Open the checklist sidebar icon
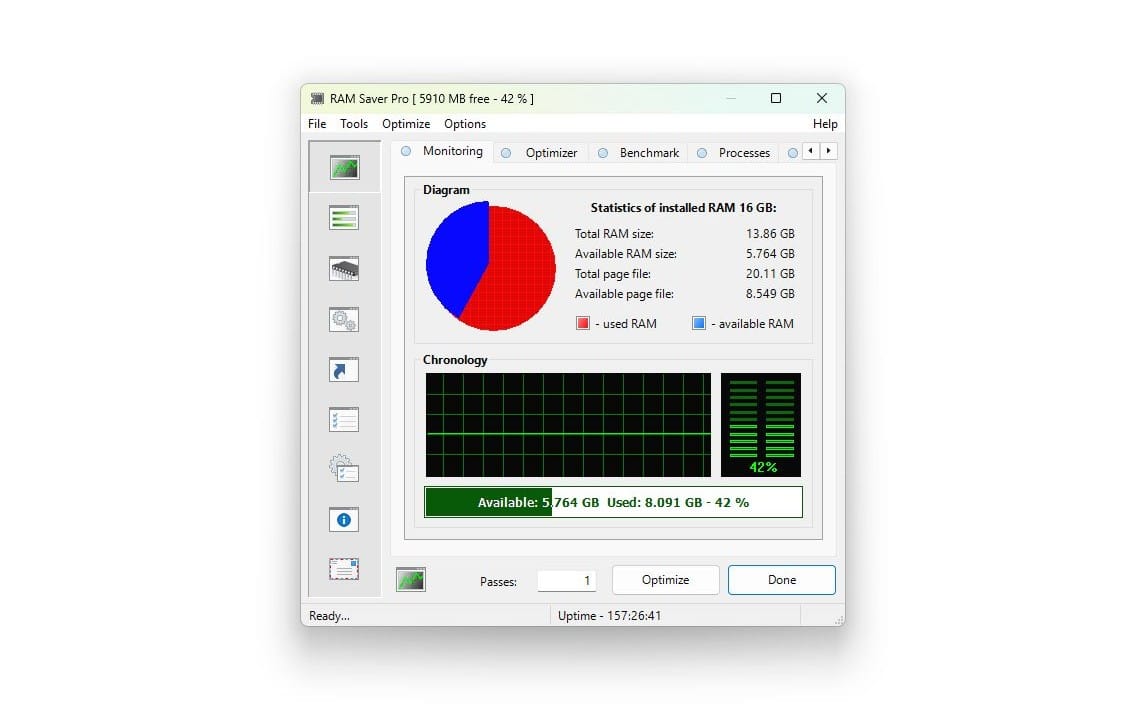The image size is (1142, 714). pos(344,420)
